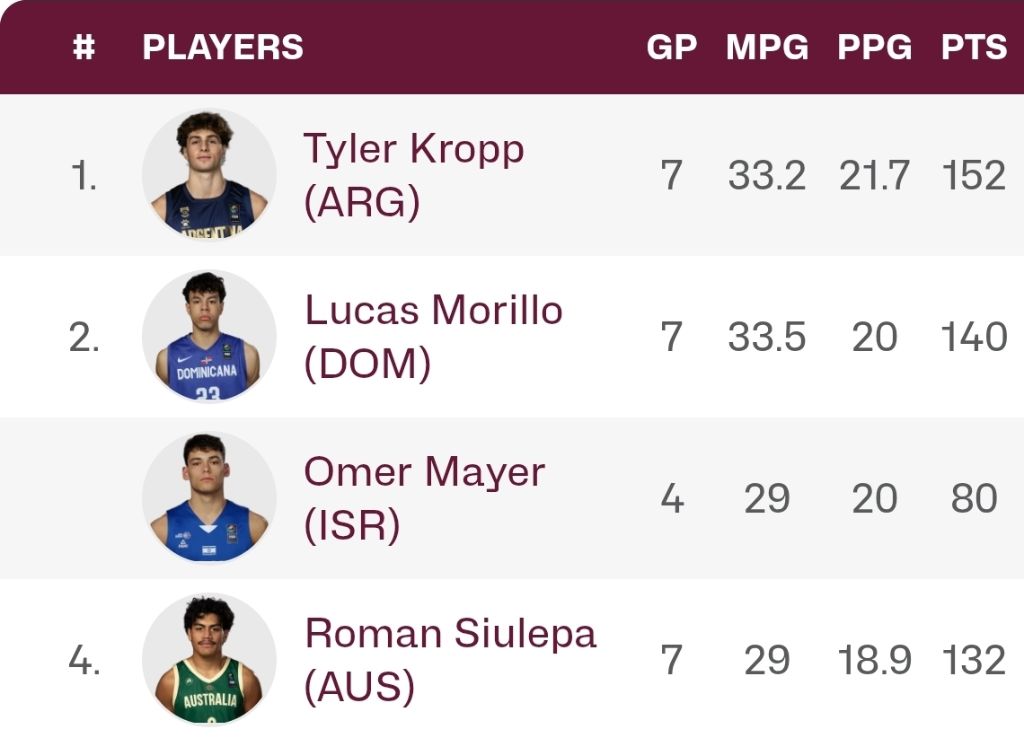The image size is (1024, 738).
Task: Open Lucas Morillo (DOM) profile link
Action: [x=434, y=336]
